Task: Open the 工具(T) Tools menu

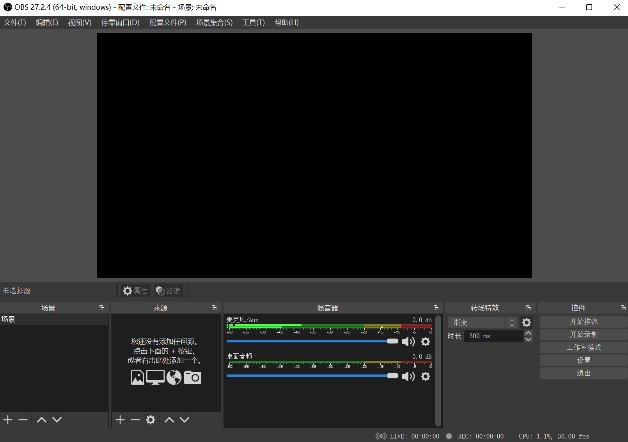Action: (254, 22)
